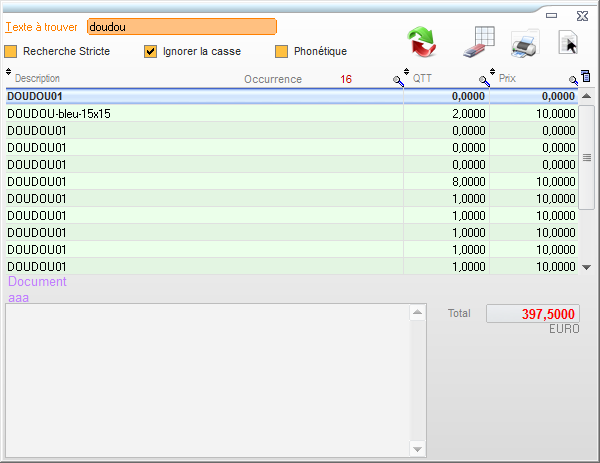This screenshot has height=463, width=600.
Task: Select the row with quantity 8,0000
Action: pyautogui.click(x=200, y=182)
